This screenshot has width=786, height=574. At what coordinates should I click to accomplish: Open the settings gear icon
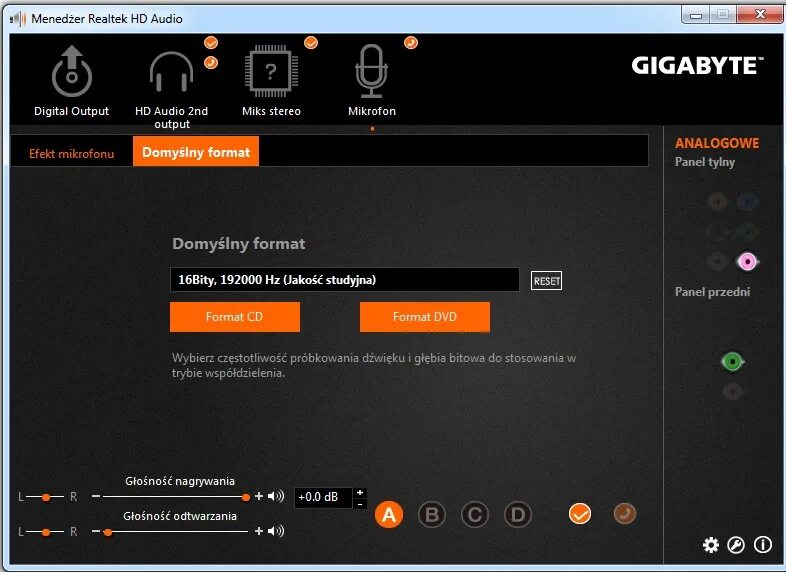point(710,545)
